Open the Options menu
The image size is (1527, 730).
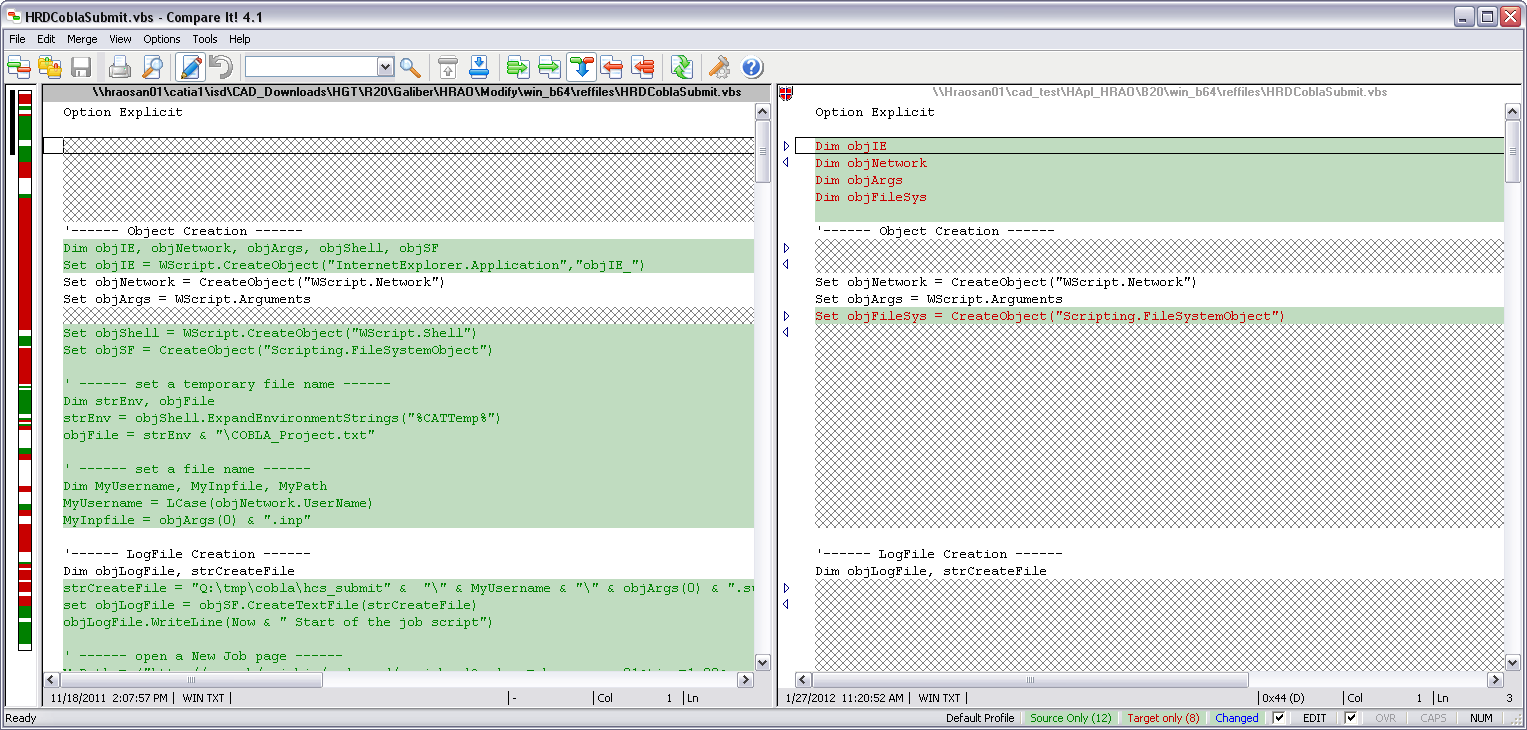point(162,39)
